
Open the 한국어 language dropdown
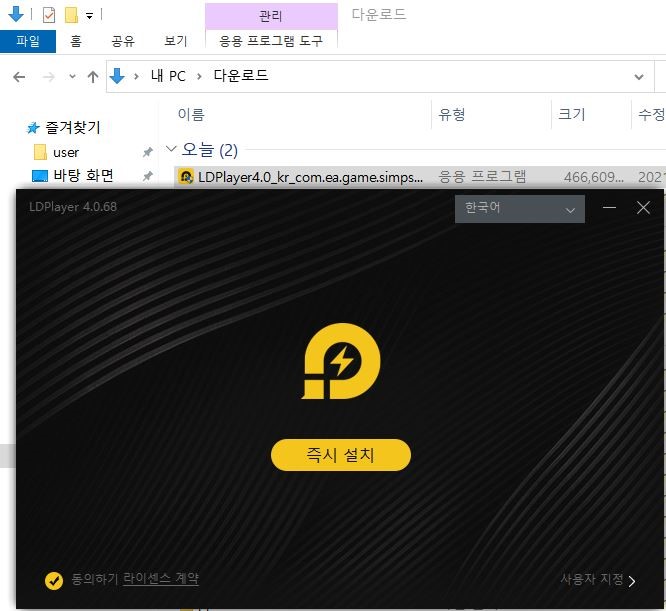click(x=519, y=208)
